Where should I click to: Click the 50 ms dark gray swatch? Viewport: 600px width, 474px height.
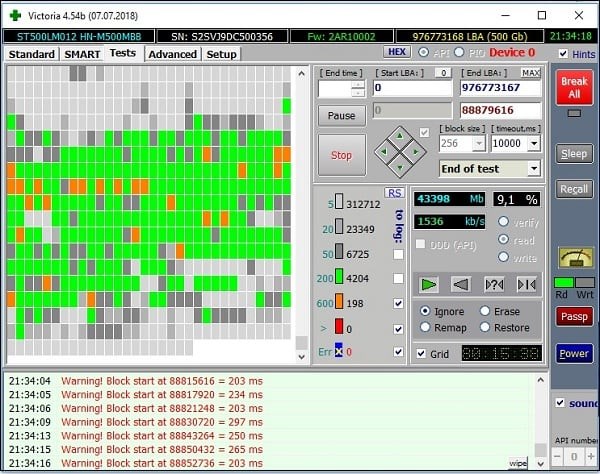point(339,251)
